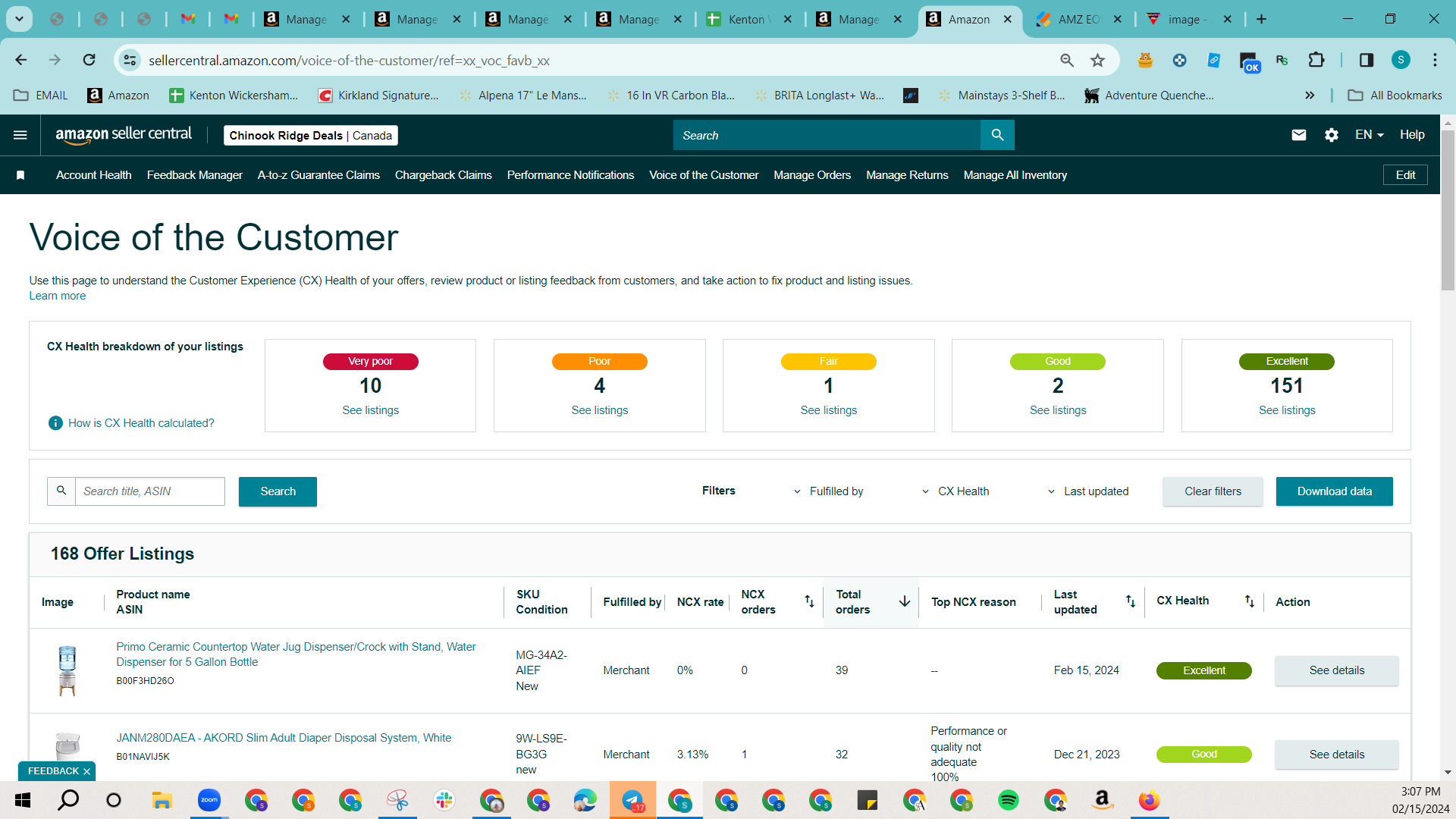Image resolution: width=1456 pixels, height=819 pixels.
Task: Sort by Total orders down arrow
Action: tap(905, 601)
